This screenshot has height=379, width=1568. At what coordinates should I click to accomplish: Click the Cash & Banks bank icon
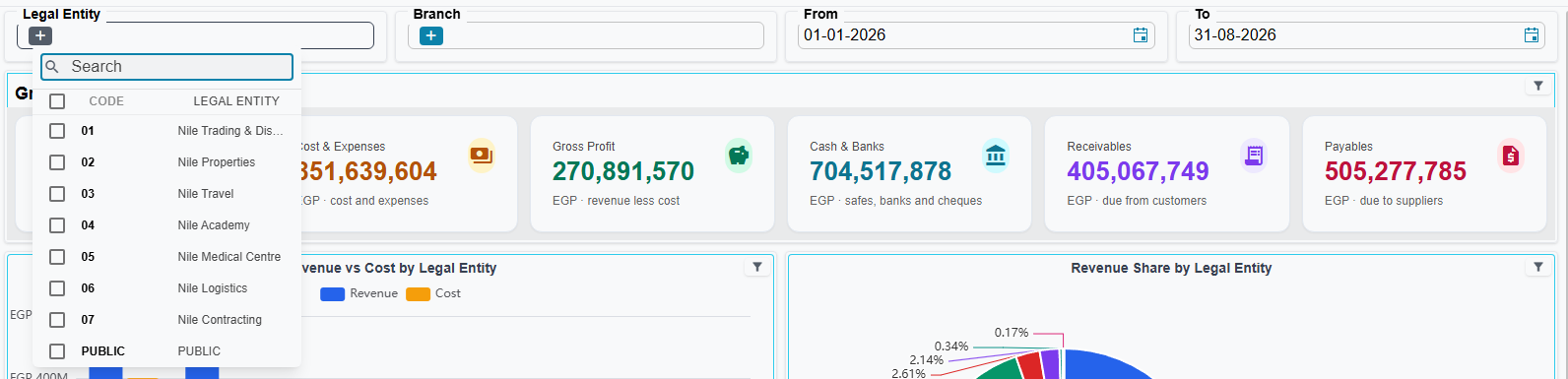996,156
